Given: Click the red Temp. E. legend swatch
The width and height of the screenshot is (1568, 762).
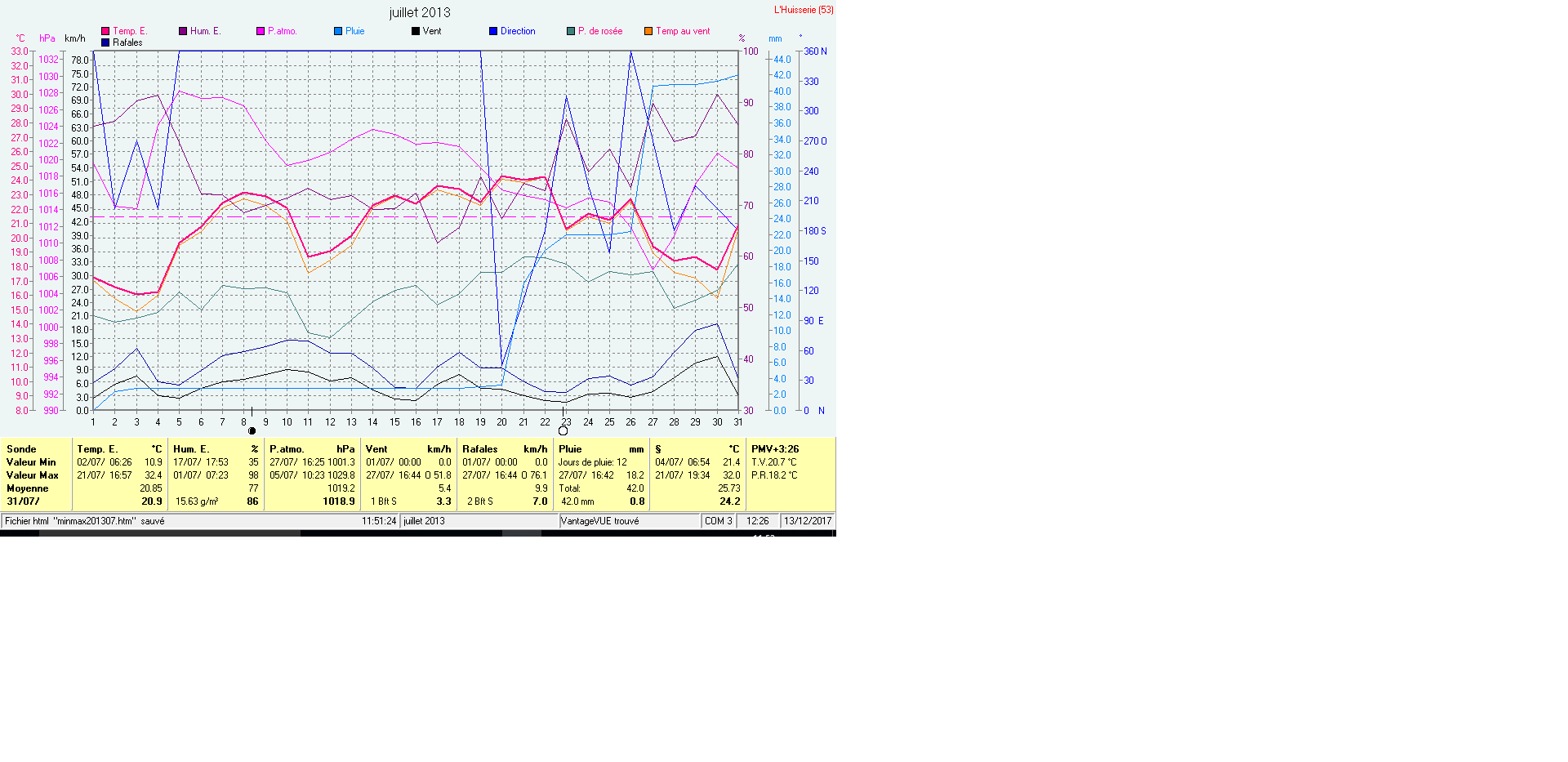Looking at the screenshot, I should tap(105, 31).
